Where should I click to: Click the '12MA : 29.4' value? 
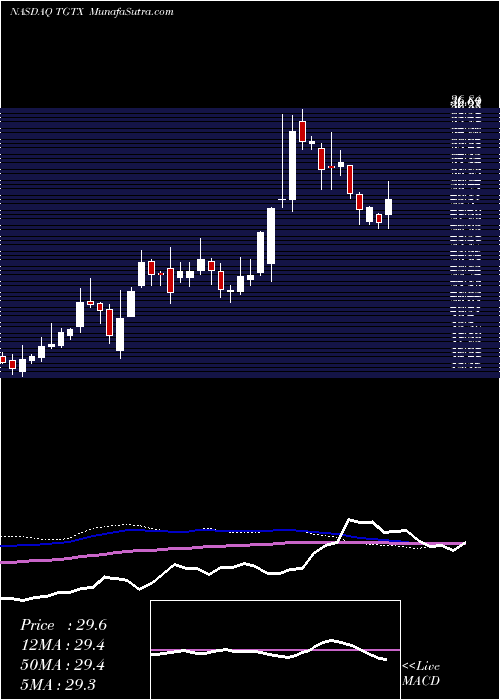(x=62, y=645)
